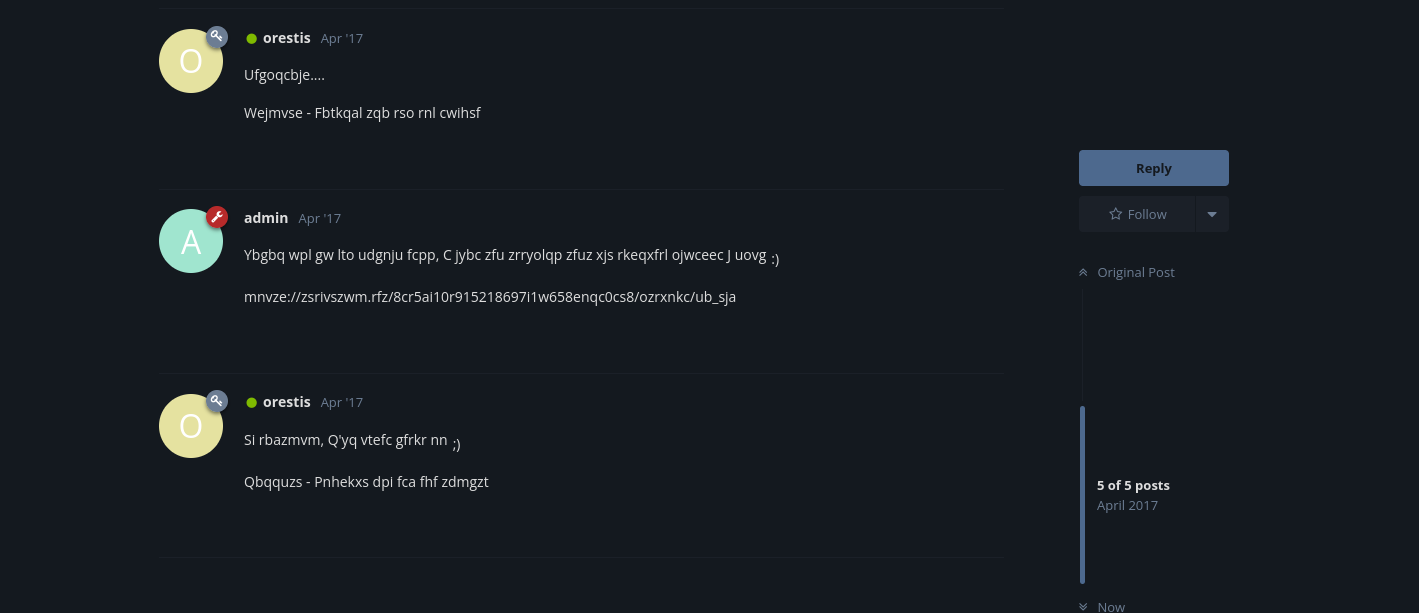Click the Reply button
Image resolution: width=1419 pixels, height=613 pixels.
coord(1154,168)
